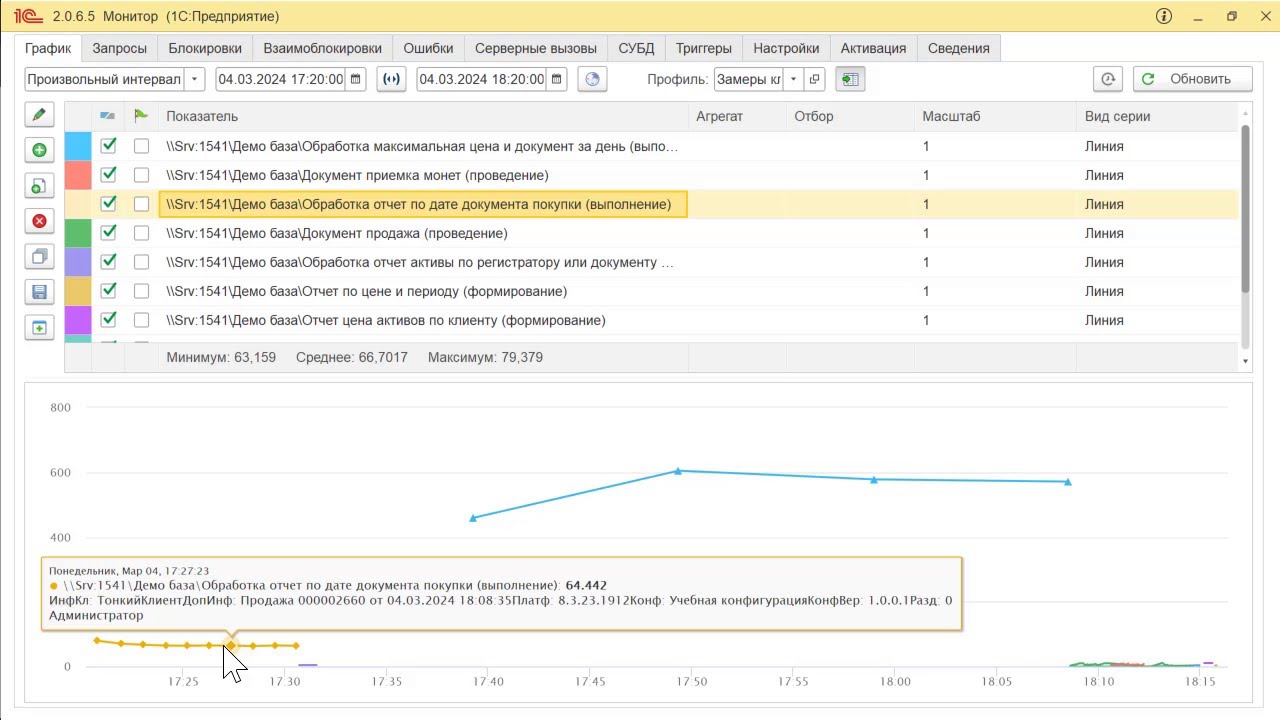
Task: Open the calendar for end date 18:20:00
Action: point(557,79)
